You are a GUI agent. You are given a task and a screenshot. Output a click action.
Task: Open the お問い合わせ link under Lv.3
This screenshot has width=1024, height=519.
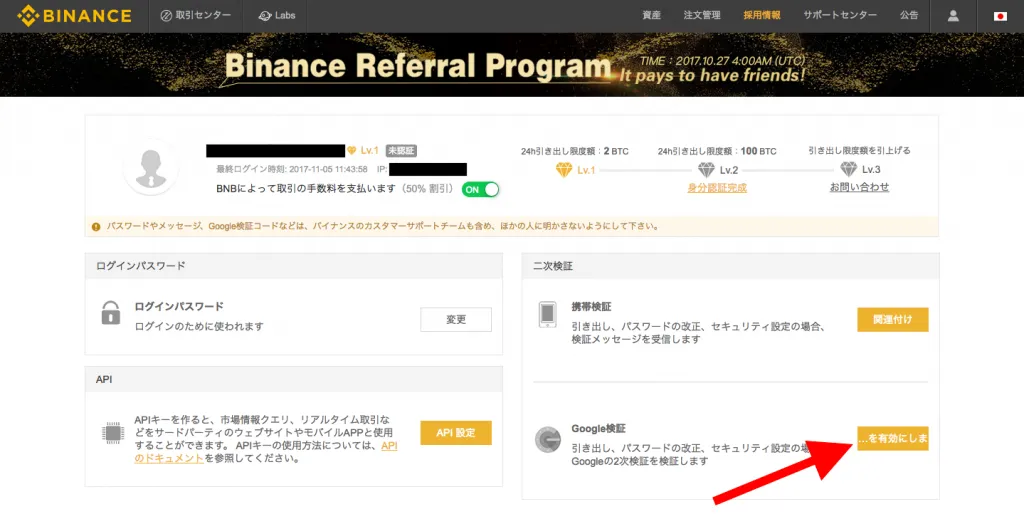tap(859, 187)
